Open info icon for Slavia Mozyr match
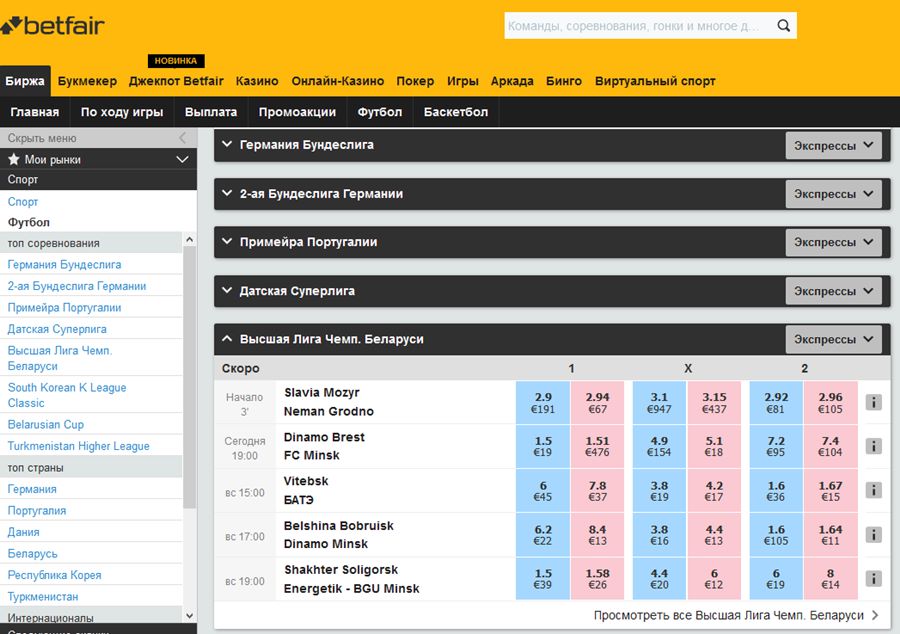Viewport: 900px width, 634px height. tap(874, 400)
